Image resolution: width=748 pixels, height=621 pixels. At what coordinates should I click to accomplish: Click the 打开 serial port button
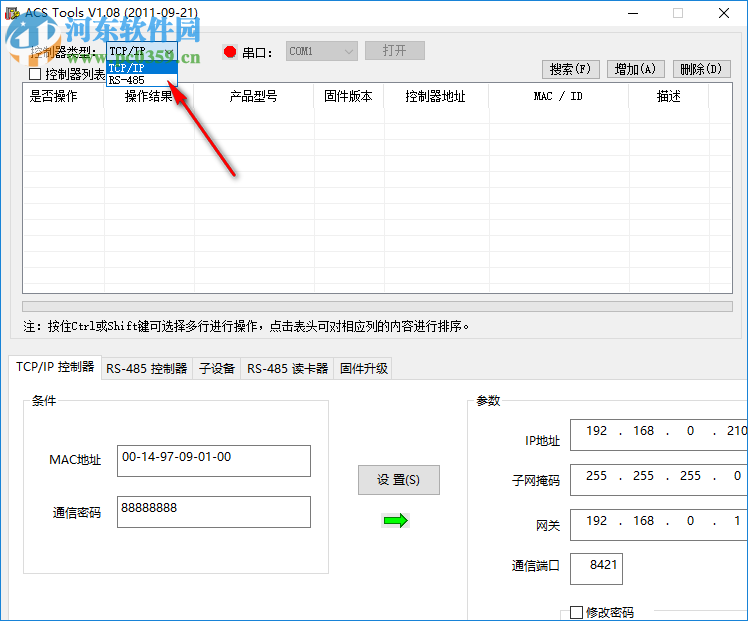[395, 51]
